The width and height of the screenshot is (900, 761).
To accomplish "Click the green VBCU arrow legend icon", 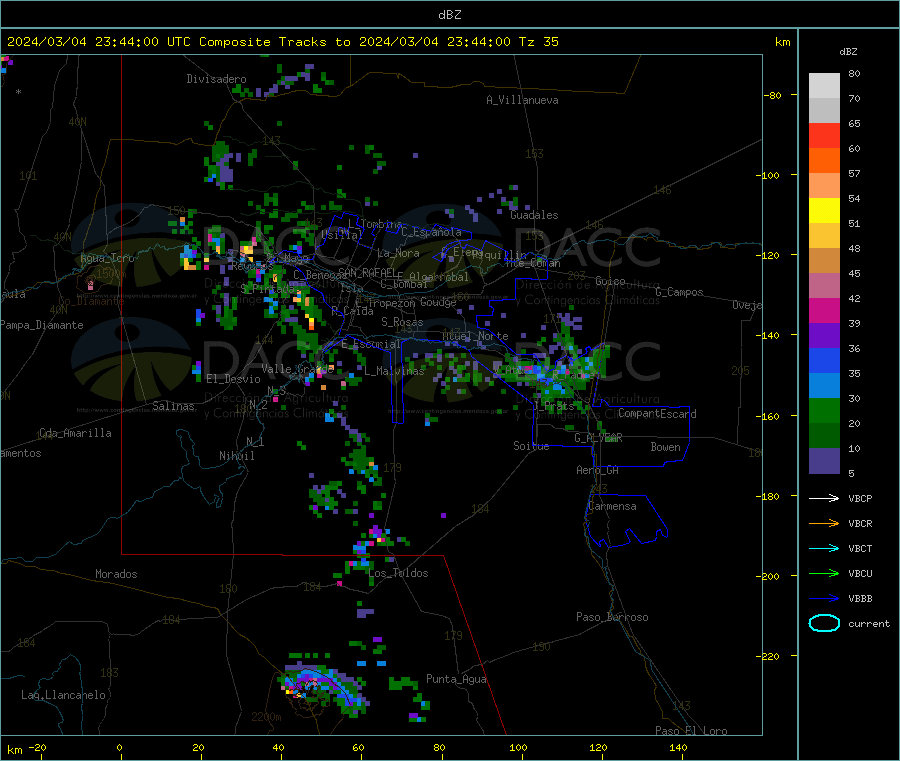I will (824, 573).
